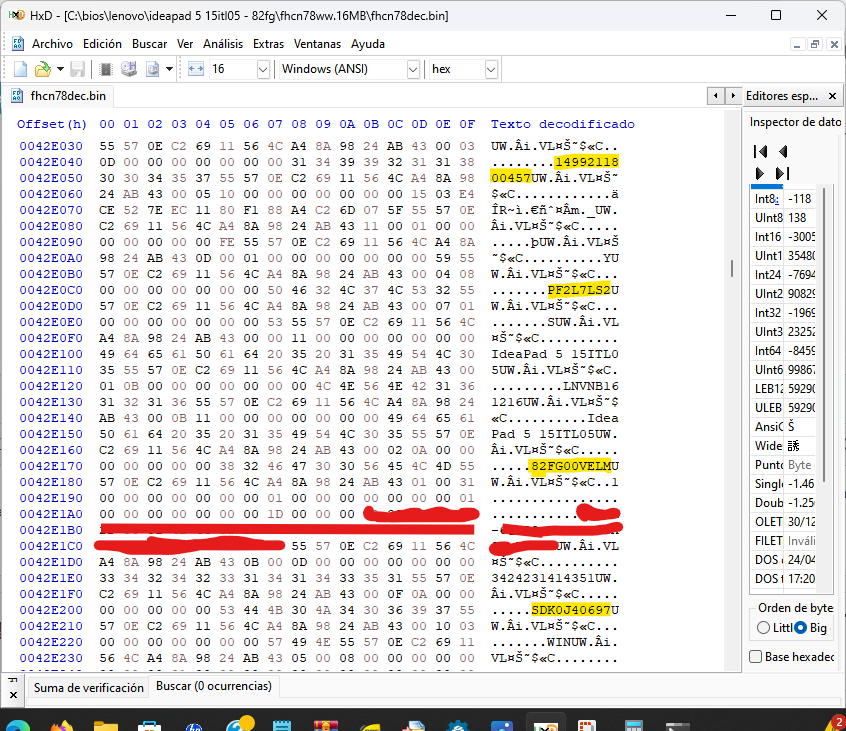Select Little endian byte order
This screenshot has height=731, width=846.
[764, 627]
